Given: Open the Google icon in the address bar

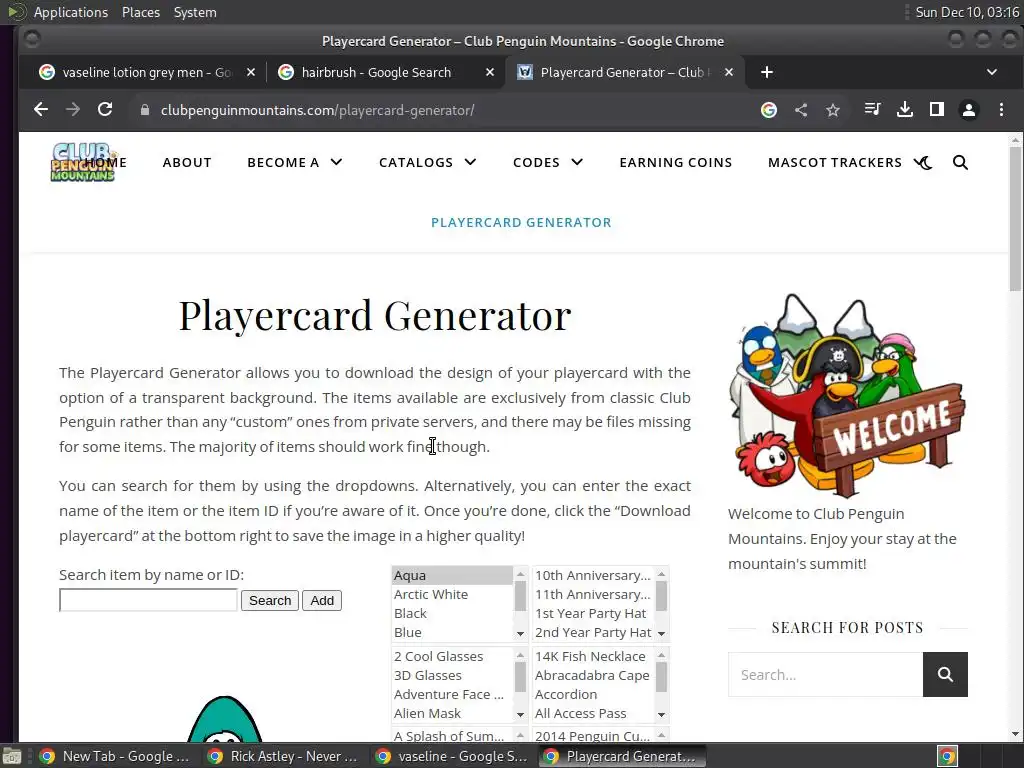Looking at the screenshot, I should (x=769, y=110).
